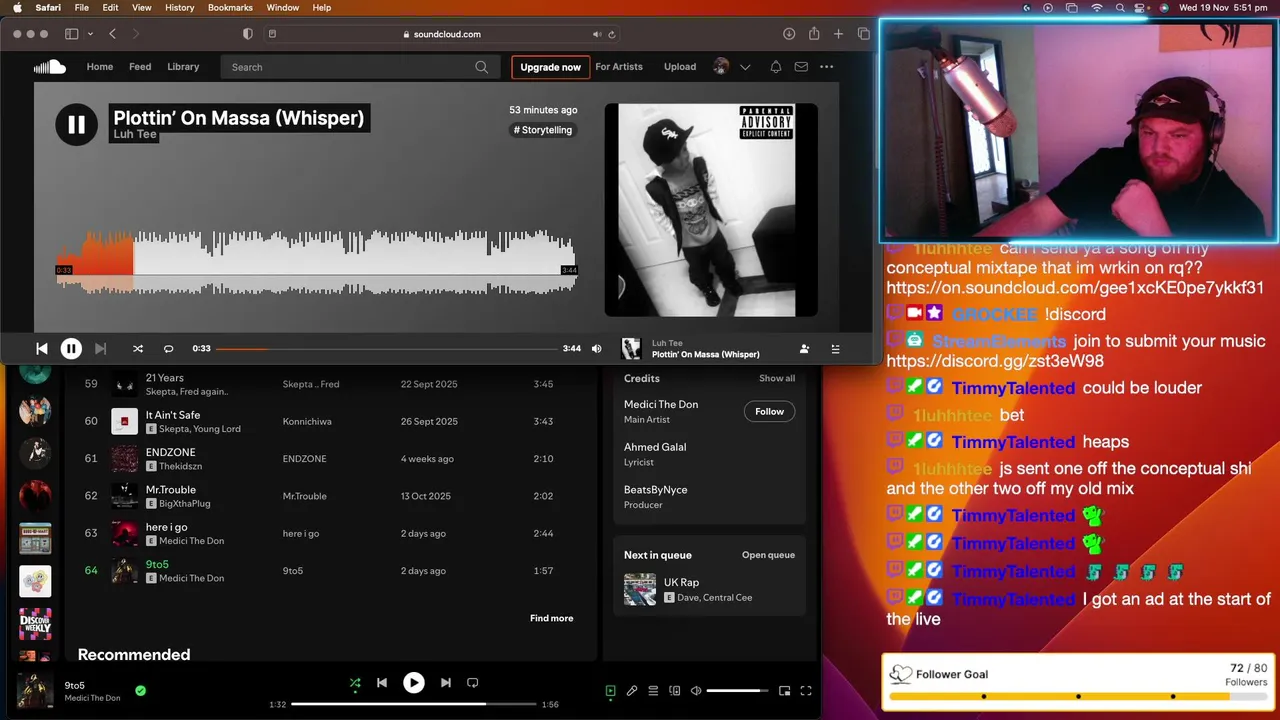This screenshot has height=720, width=1280.
Task: Open For Artists link
Action: pos(619,67)
